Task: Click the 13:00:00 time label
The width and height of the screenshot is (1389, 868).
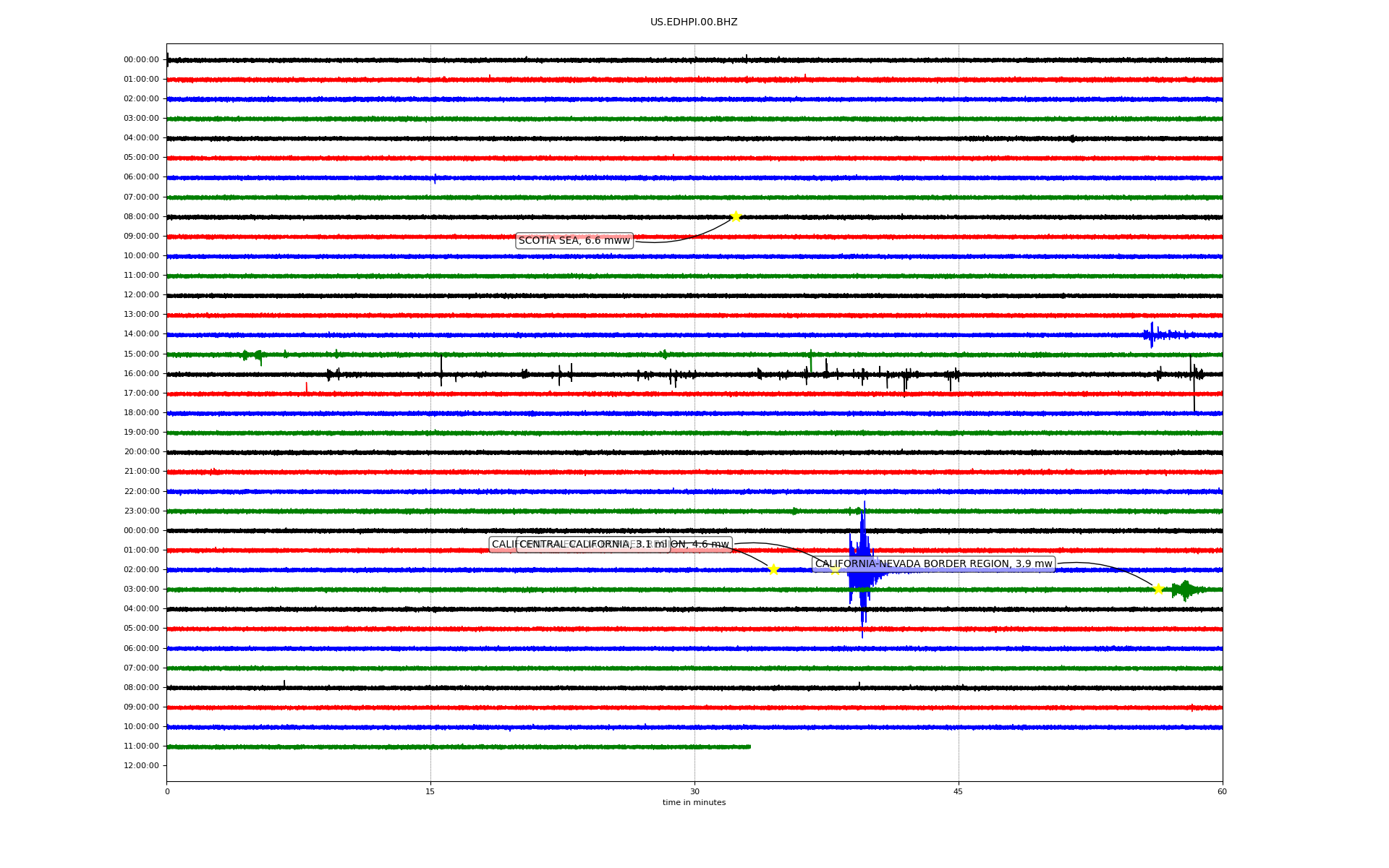Action: point(141,315)
